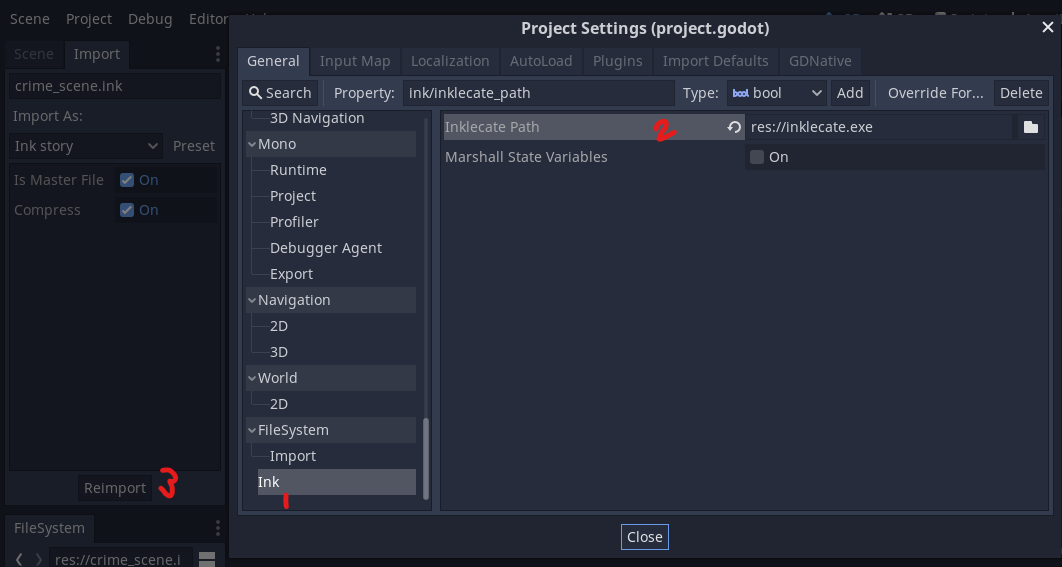The image size is (1062, 567).
Task: Click the settings tree vertical scrollbar
Action: coord(426,459)
